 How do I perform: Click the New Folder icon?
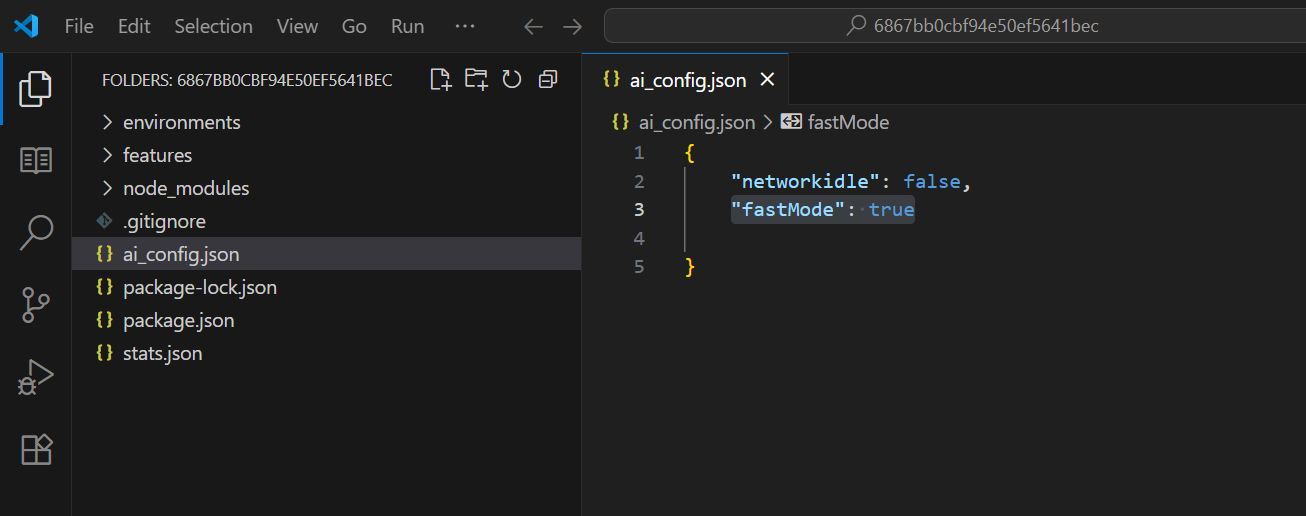pyautogui.click(x=476, y=80)
